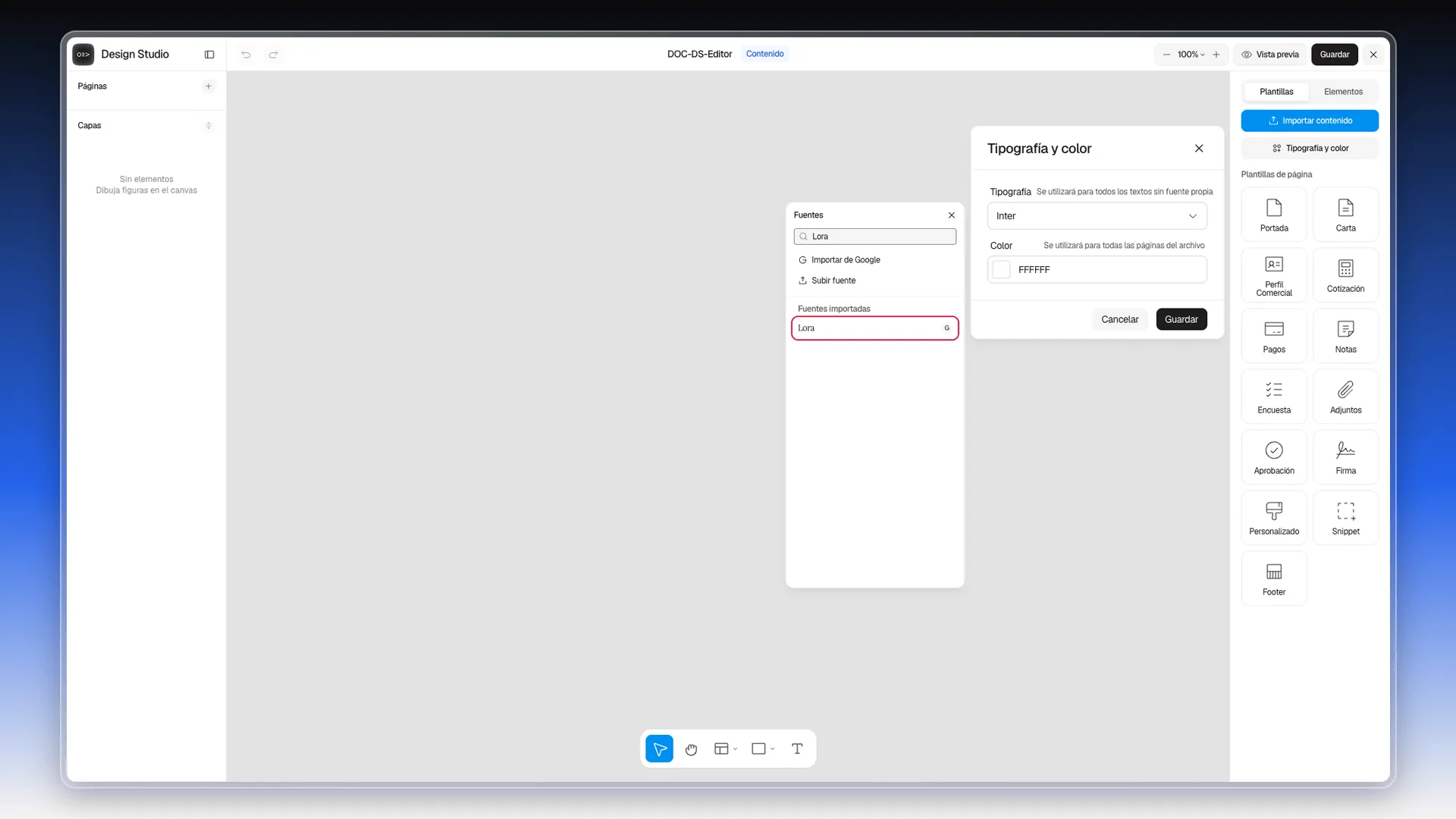Activate the hand pan tool
The width and height of the screenshot is (1456, 819).
(691, 748)
